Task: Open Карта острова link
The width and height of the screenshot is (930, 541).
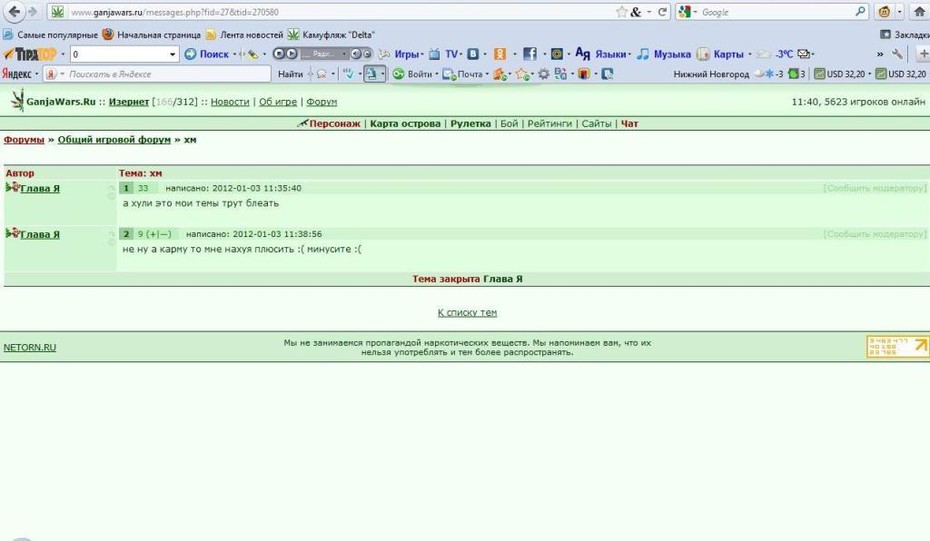Action: [405, 124]
